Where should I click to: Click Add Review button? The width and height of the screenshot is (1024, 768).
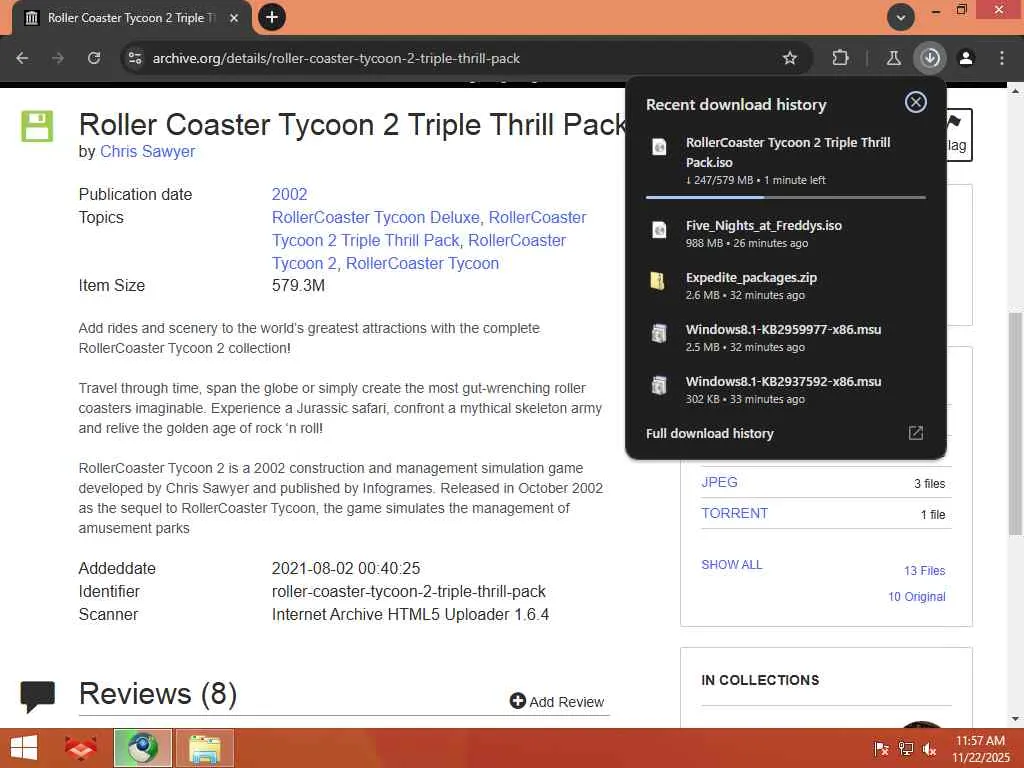click(557, 701)
